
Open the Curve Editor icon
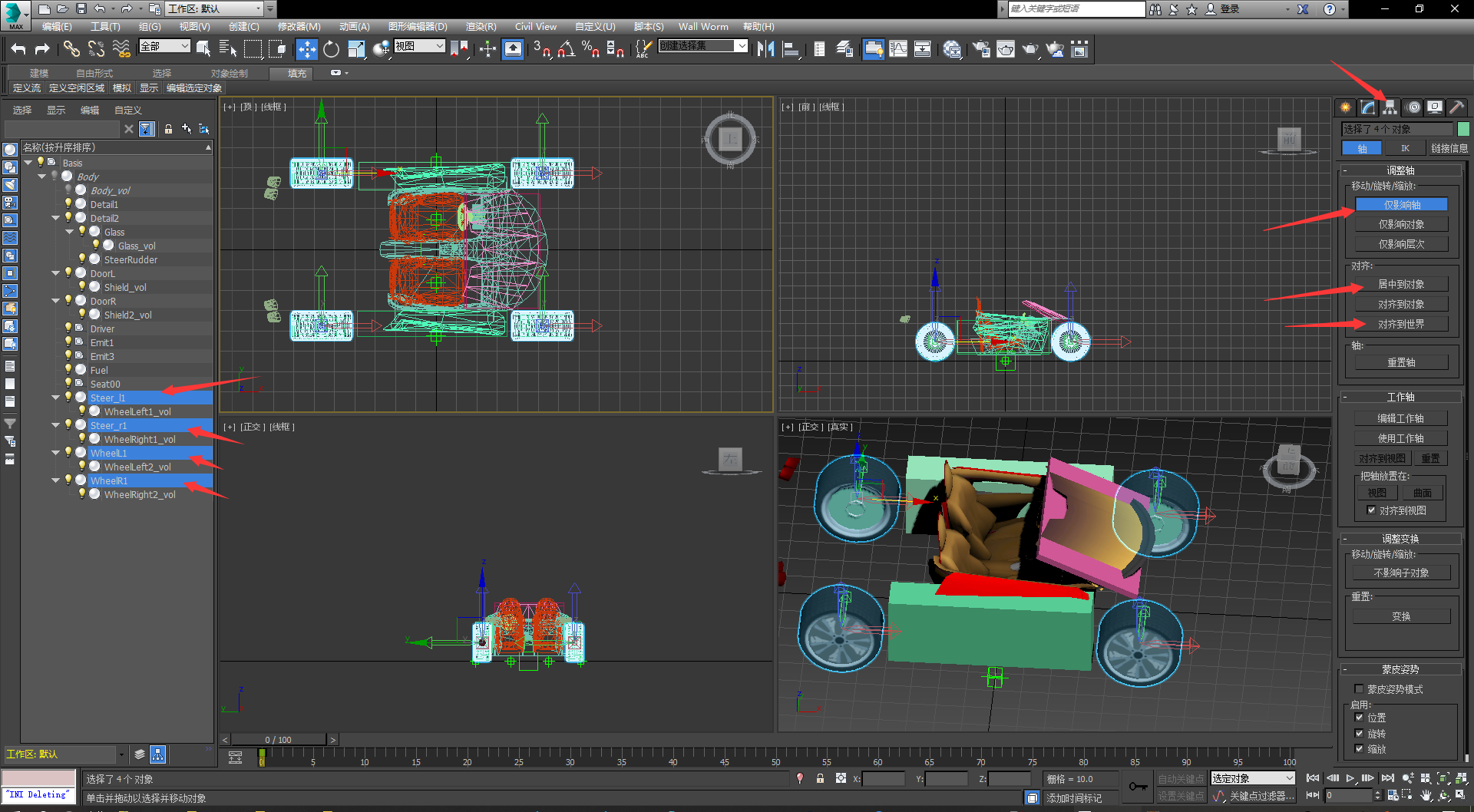point(897,50)
